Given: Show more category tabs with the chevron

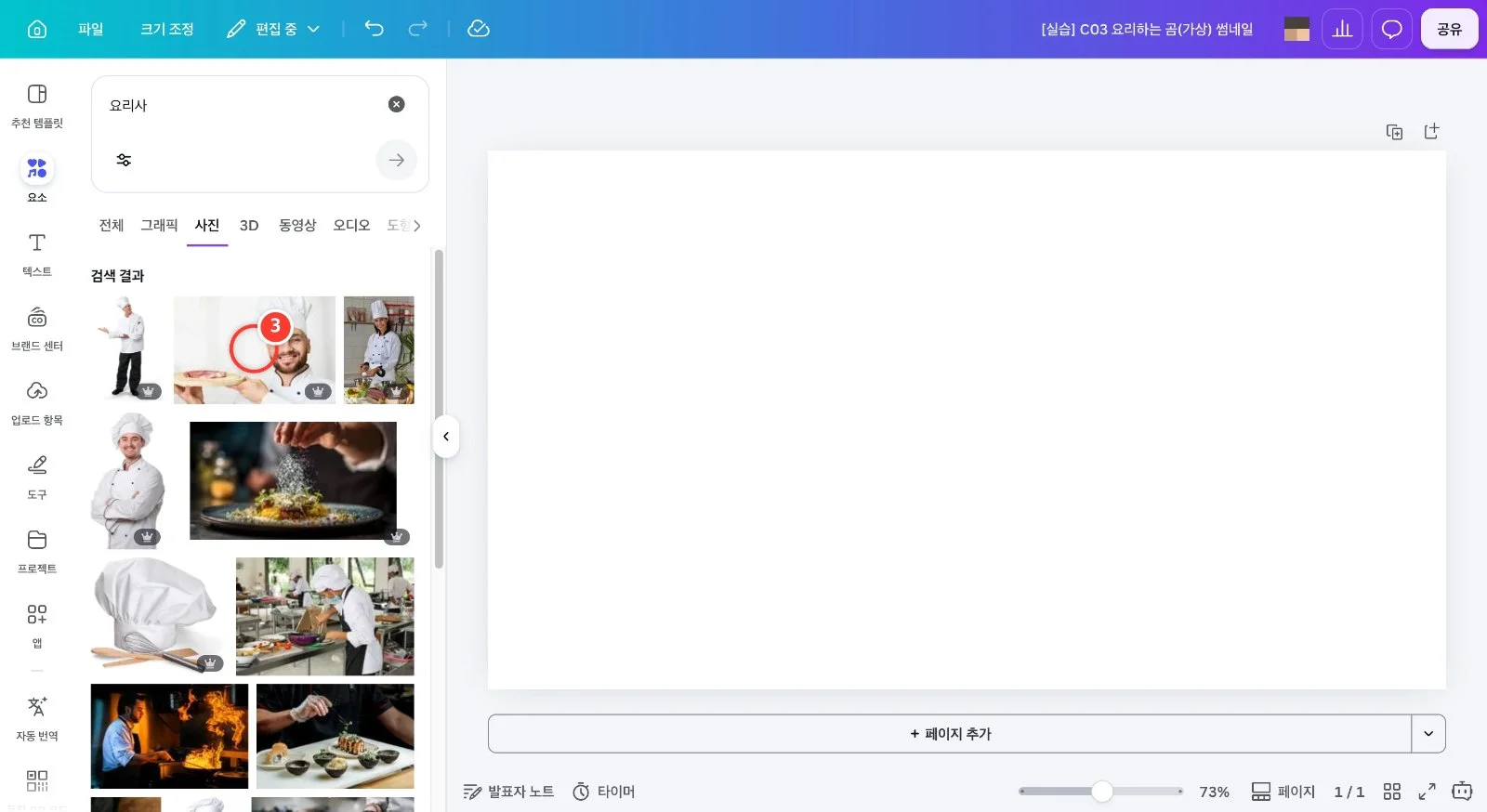Looking at the screenshot, I should click(x=416, y=225).
